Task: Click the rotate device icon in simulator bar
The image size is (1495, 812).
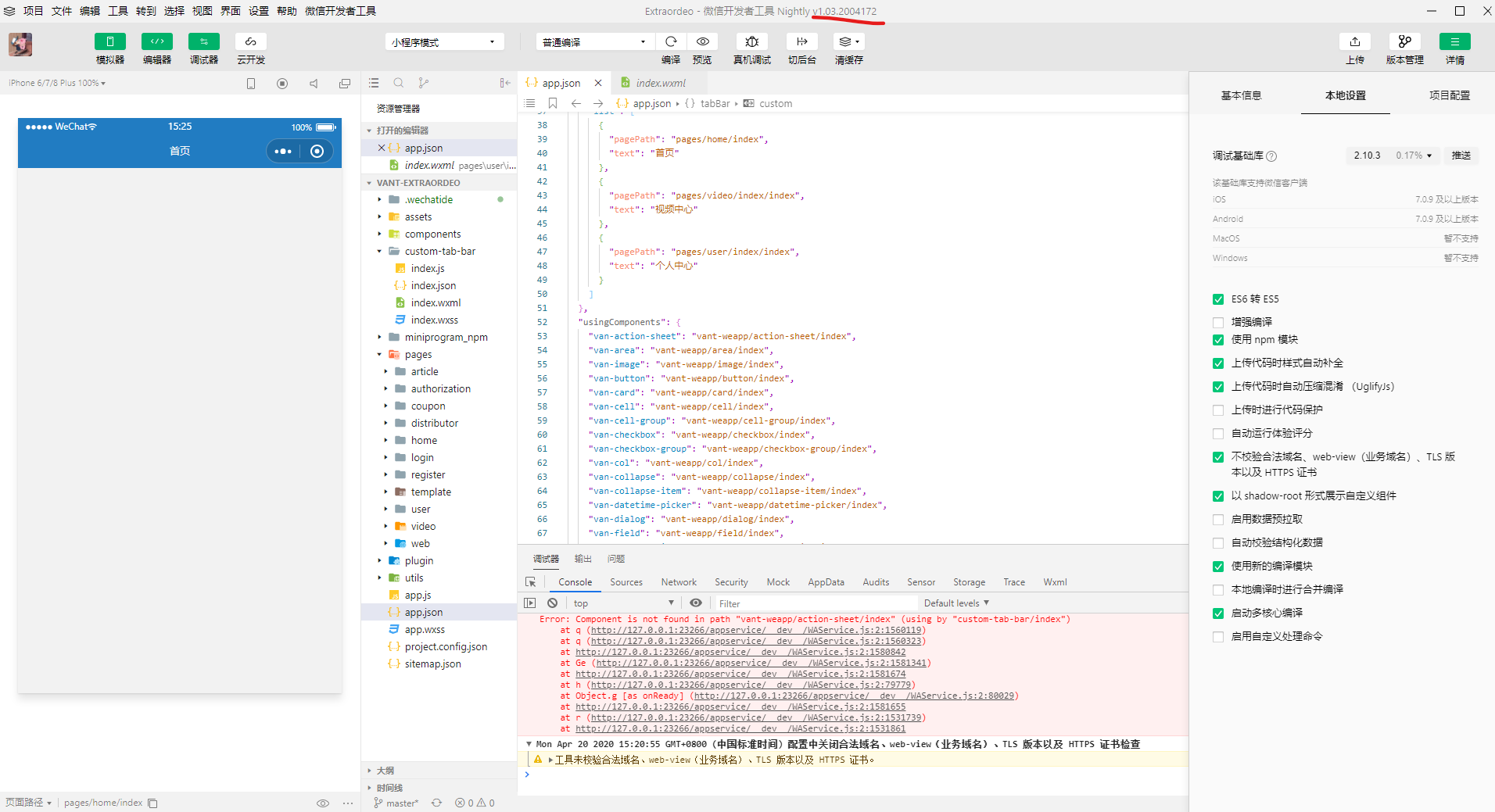Action: tap(251, 84)
